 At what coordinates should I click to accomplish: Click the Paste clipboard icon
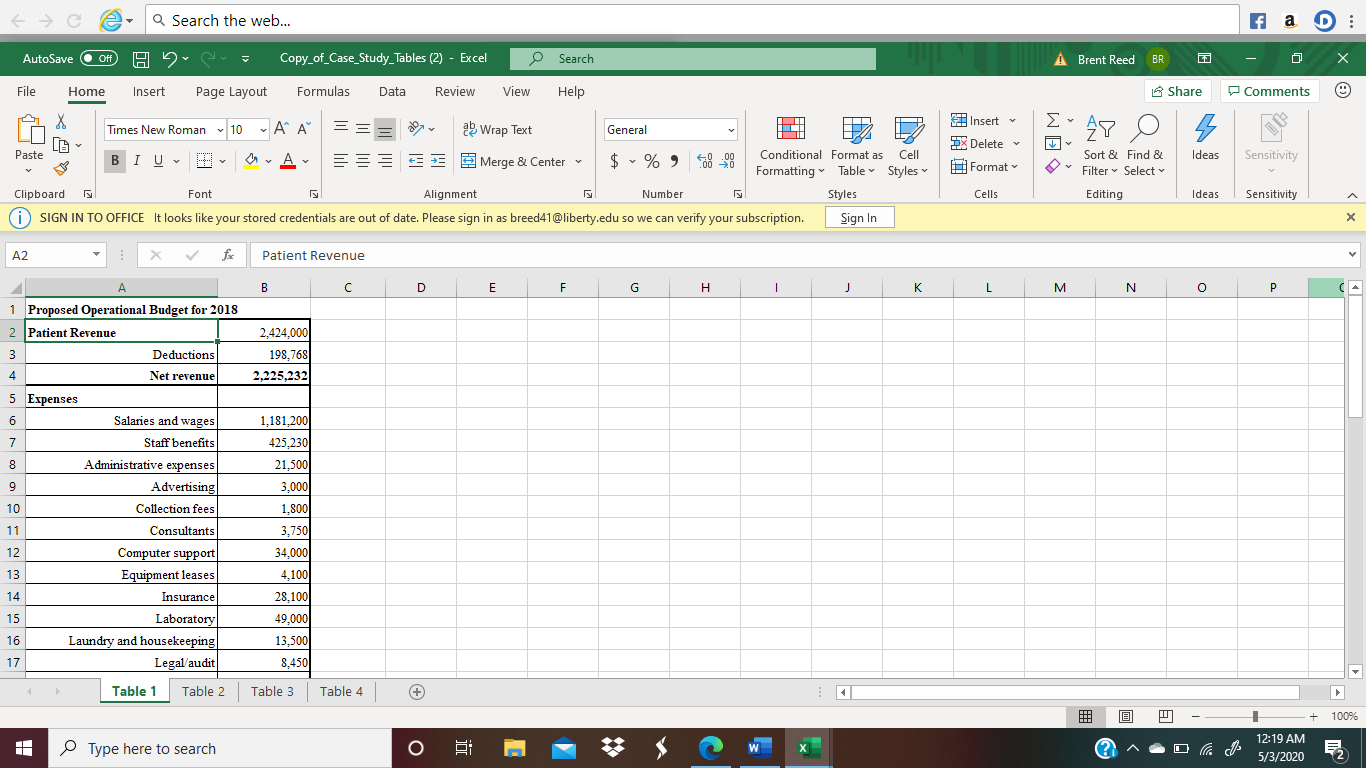(x=29, y=130)
